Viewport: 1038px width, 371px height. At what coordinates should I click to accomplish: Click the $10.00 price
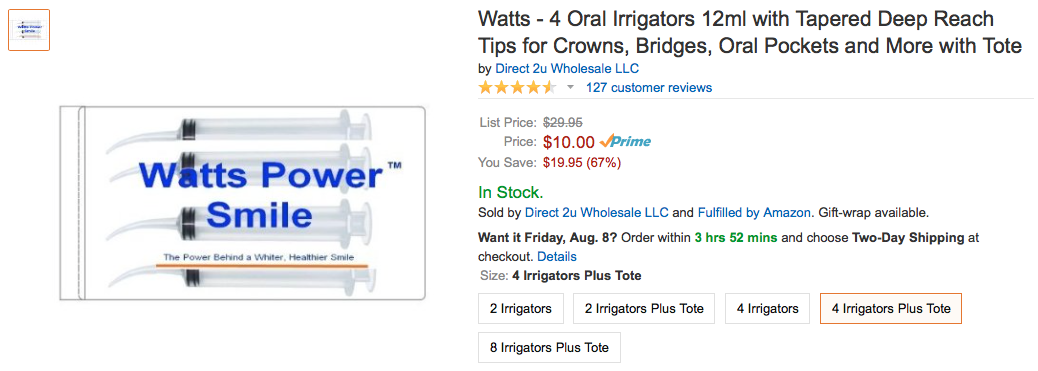click(x=569, y=142)
